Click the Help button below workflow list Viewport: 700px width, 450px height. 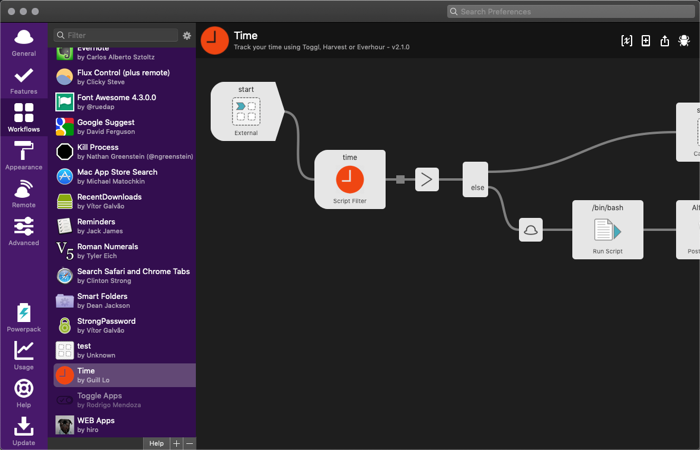[x=156, y=443]
